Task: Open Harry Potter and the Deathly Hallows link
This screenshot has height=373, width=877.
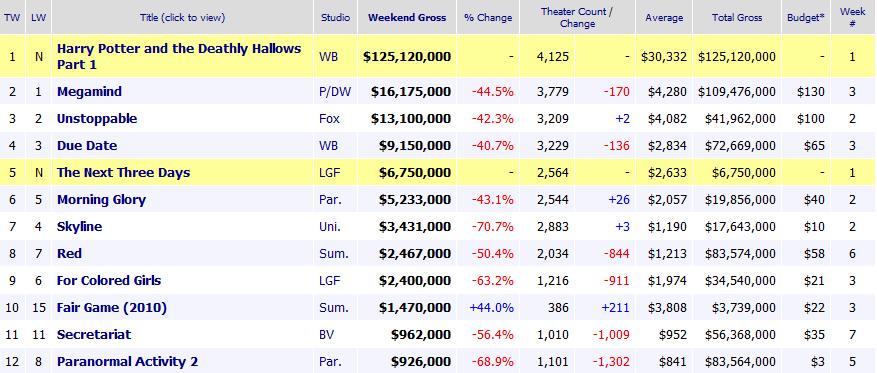Action: pyautogui.click(x=179, y=56)
